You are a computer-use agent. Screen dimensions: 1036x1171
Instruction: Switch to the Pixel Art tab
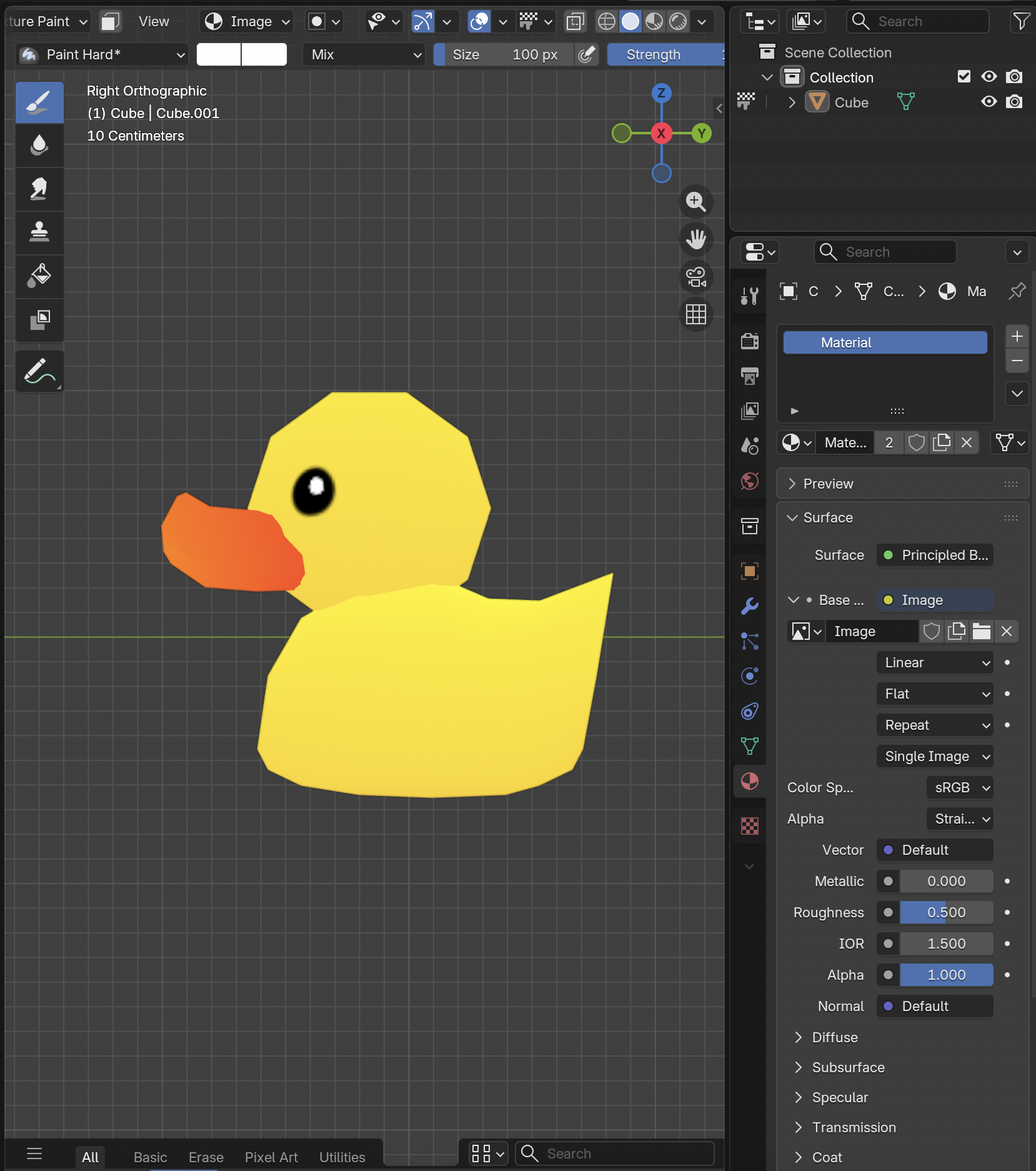pyautogui.click(x=271, y=1157)
